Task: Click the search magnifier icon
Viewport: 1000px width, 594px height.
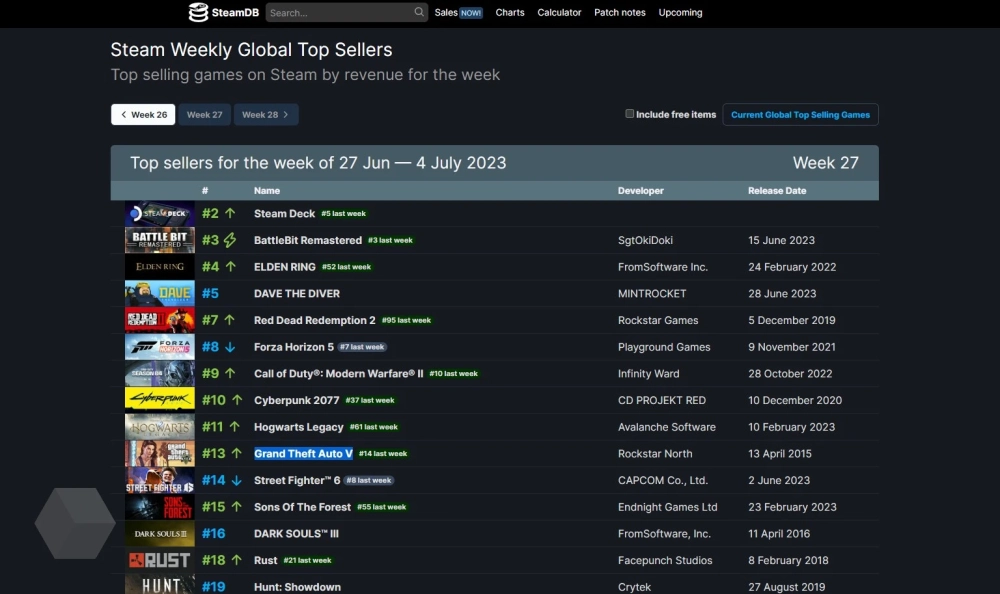Action: coord(419,13)
